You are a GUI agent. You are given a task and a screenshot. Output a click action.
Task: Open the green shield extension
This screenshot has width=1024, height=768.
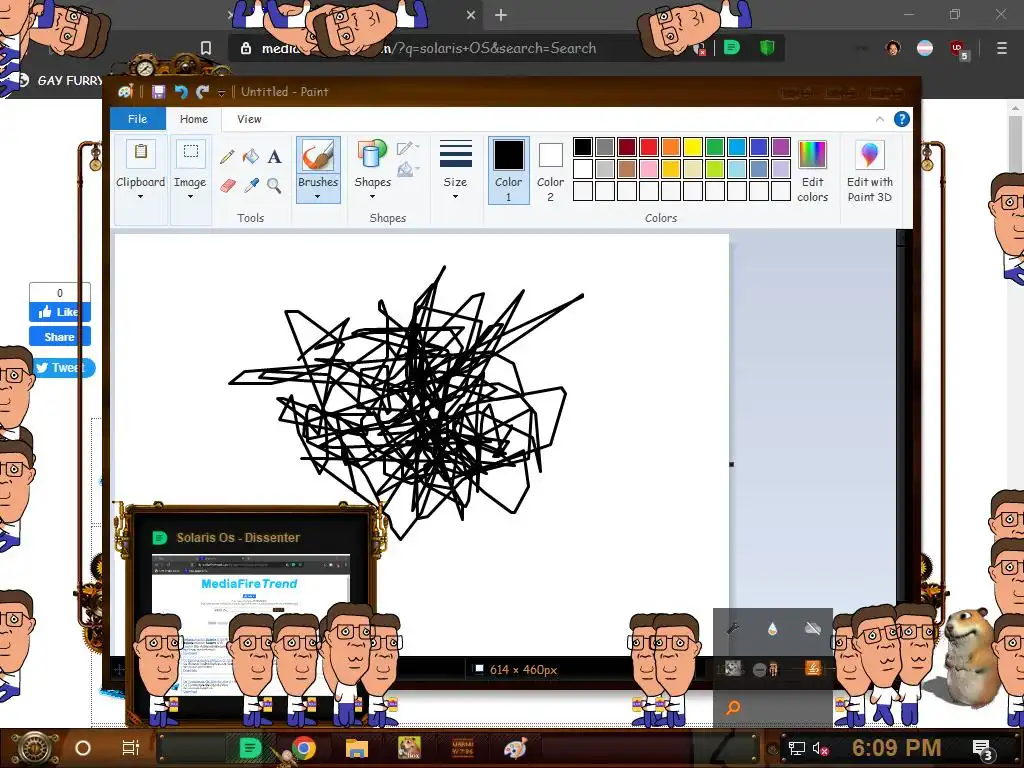767,48
